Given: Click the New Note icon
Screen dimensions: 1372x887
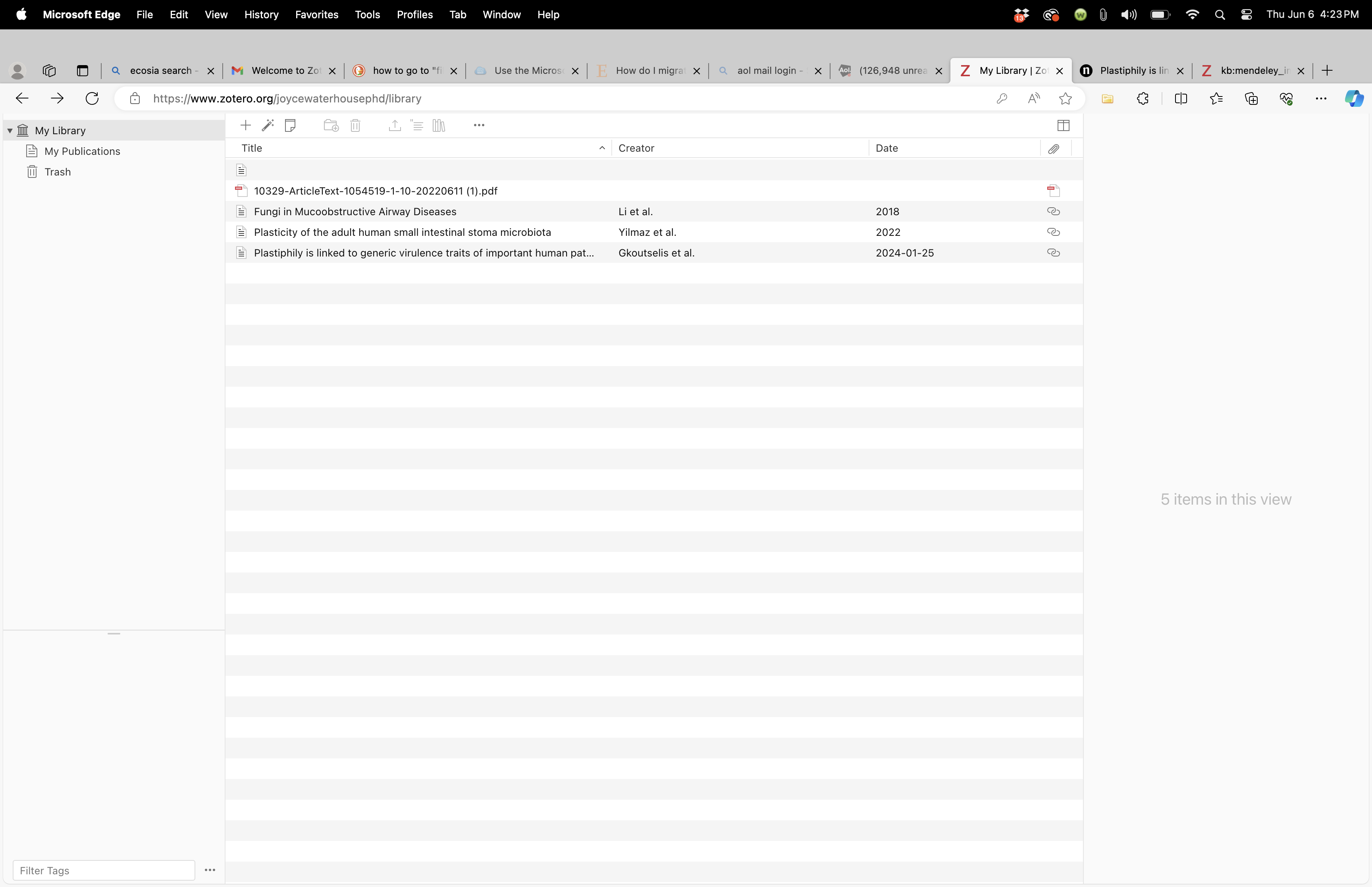Looking at the screenshot, I should point(290,125).
